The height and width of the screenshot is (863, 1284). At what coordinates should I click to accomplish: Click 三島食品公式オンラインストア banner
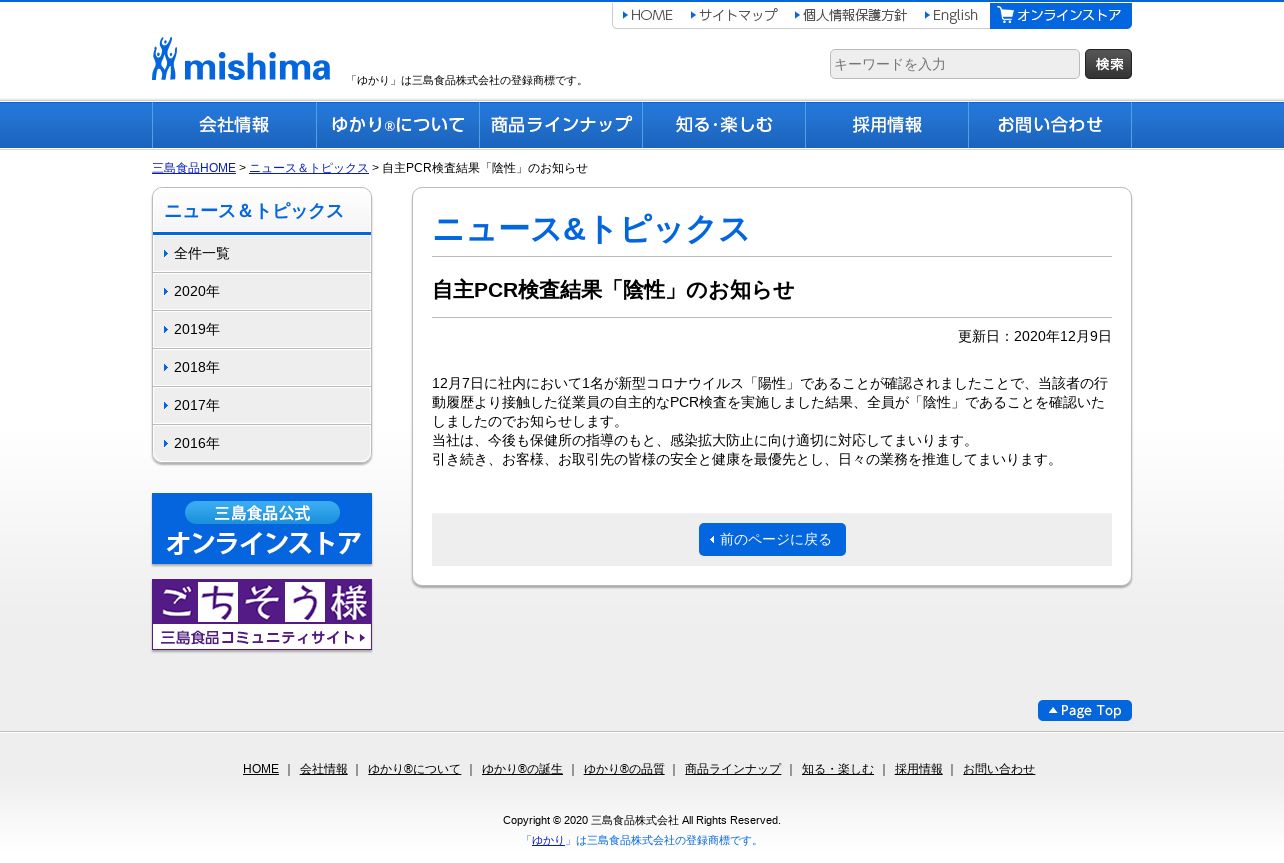pos(262,529)
